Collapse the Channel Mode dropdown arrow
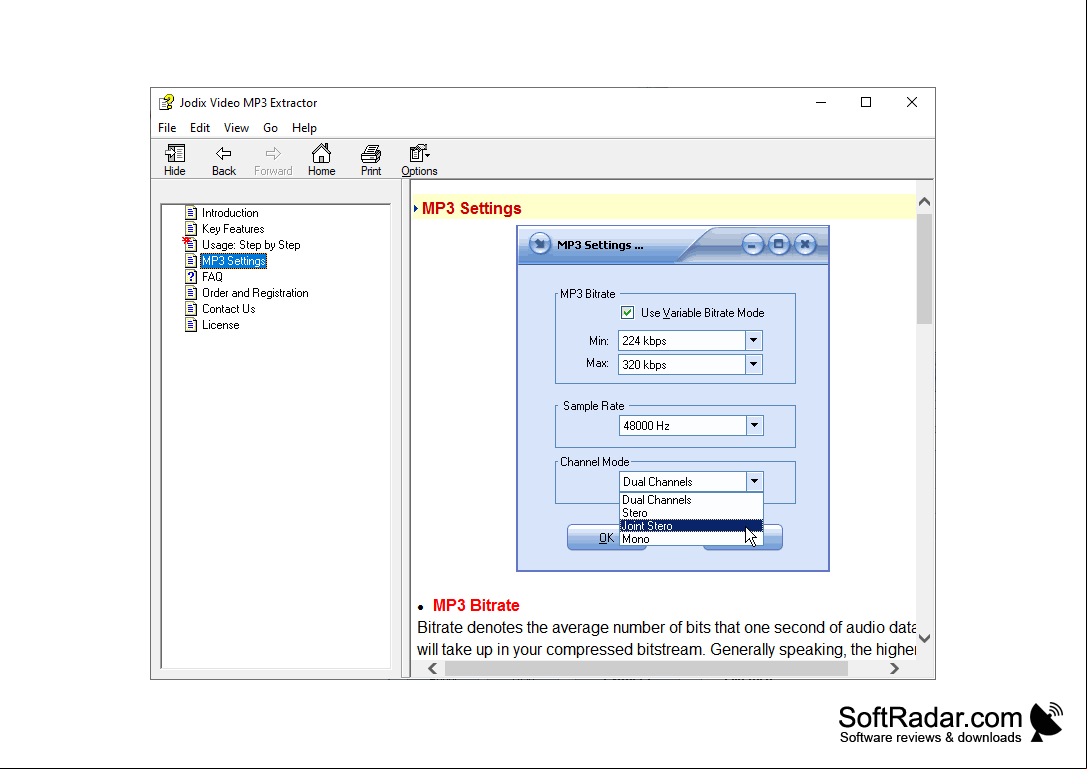Viewport: 1087px width, 769px height. click(x=754, y=481)
